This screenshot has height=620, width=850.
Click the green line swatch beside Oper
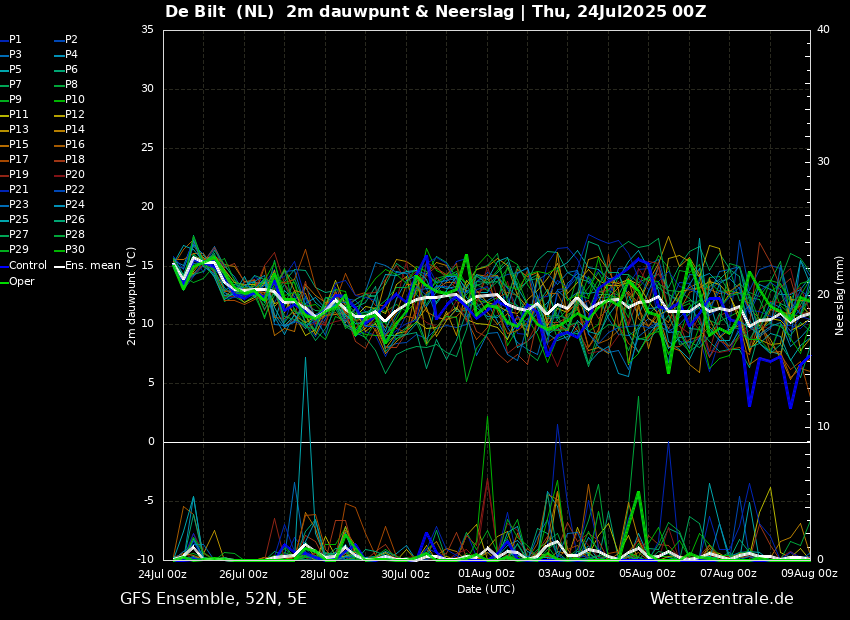[x=4, y=282]
